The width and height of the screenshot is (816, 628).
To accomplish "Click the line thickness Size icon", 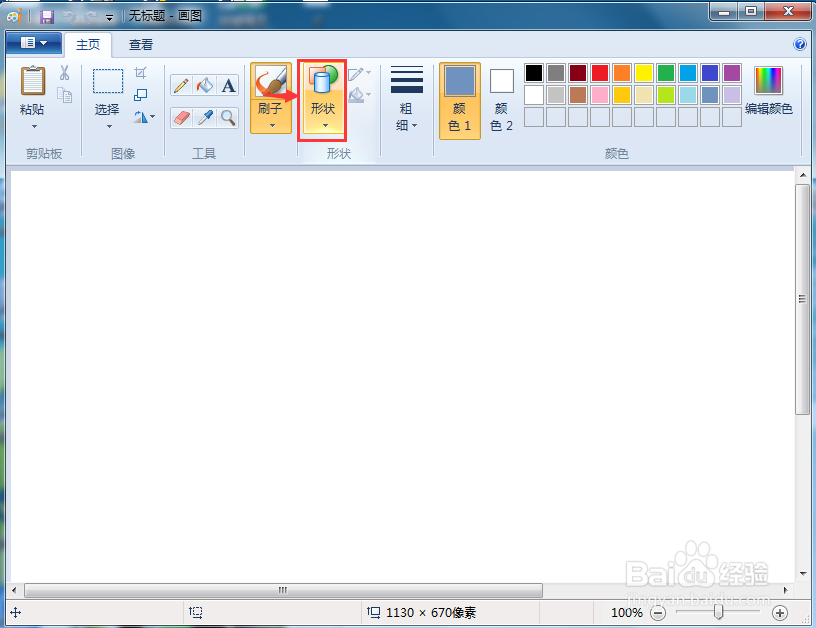I will click(x=406, y=80).
